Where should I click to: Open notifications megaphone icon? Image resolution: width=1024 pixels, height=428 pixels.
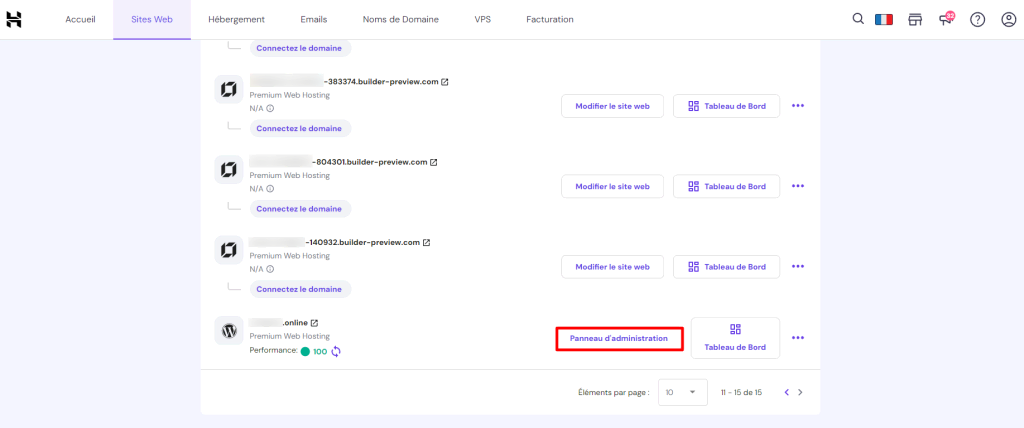pyautogui.click(x=946, y=19)
